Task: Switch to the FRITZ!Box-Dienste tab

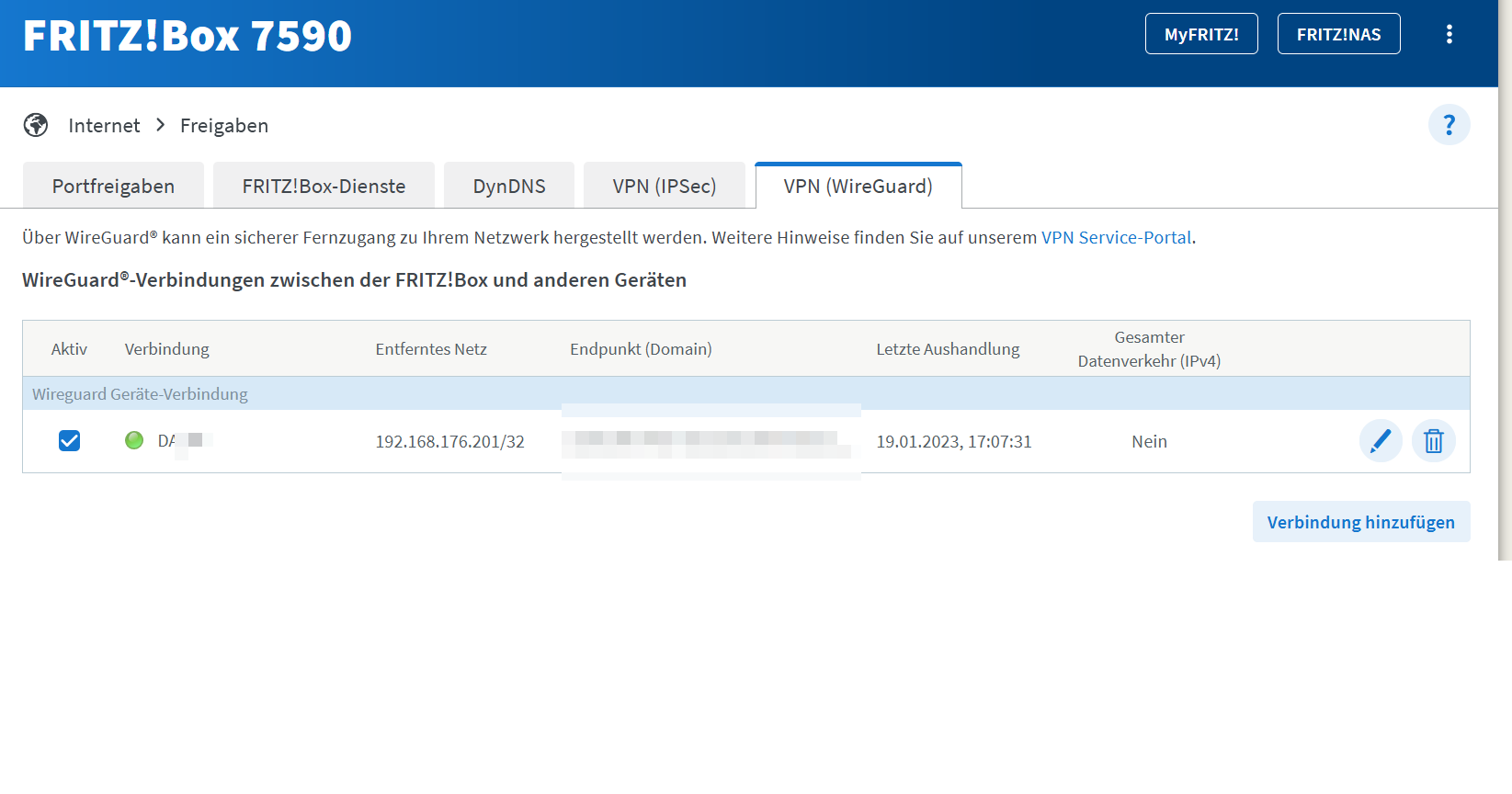Action: 324,186
